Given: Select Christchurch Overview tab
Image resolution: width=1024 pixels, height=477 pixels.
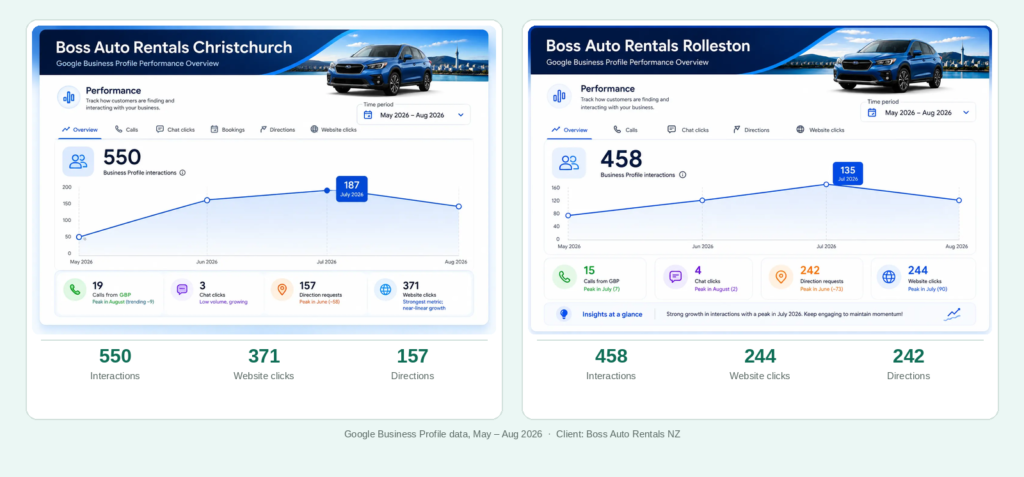Looking at the screenshot, I should [80, 129].
